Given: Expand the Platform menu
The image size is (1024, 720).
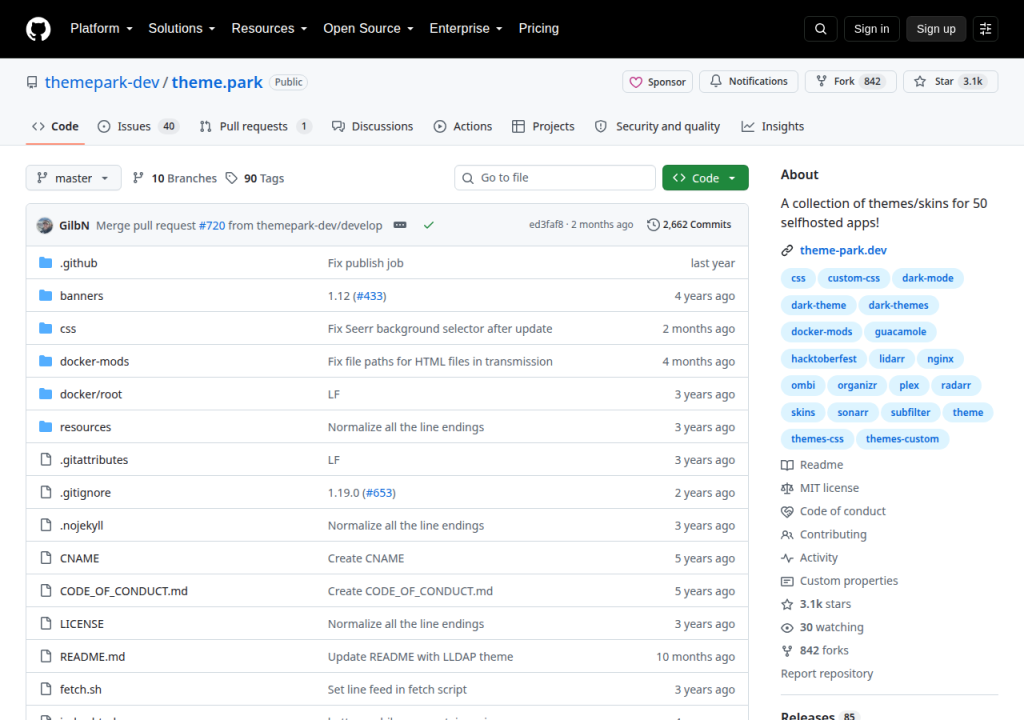Looking at the screenshot, I should [101, 28].
